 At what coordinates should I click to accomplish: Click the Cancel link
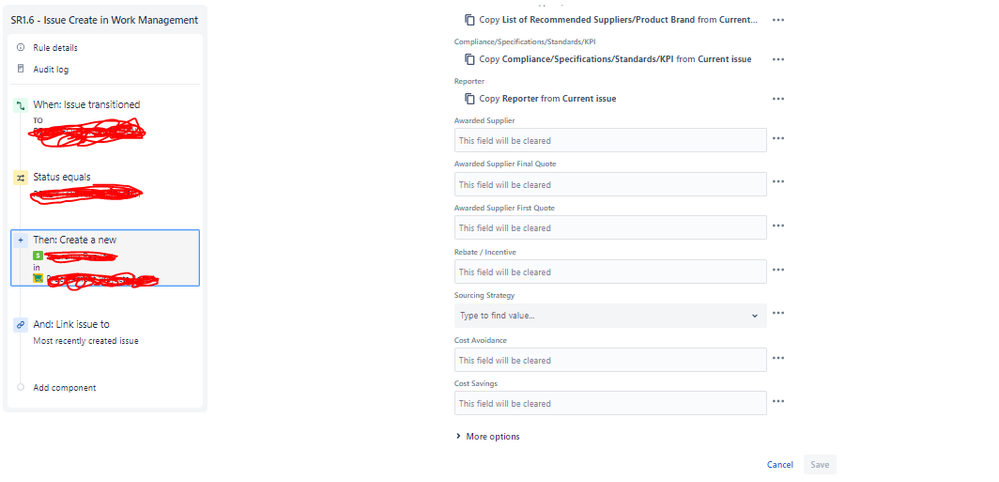780,465
